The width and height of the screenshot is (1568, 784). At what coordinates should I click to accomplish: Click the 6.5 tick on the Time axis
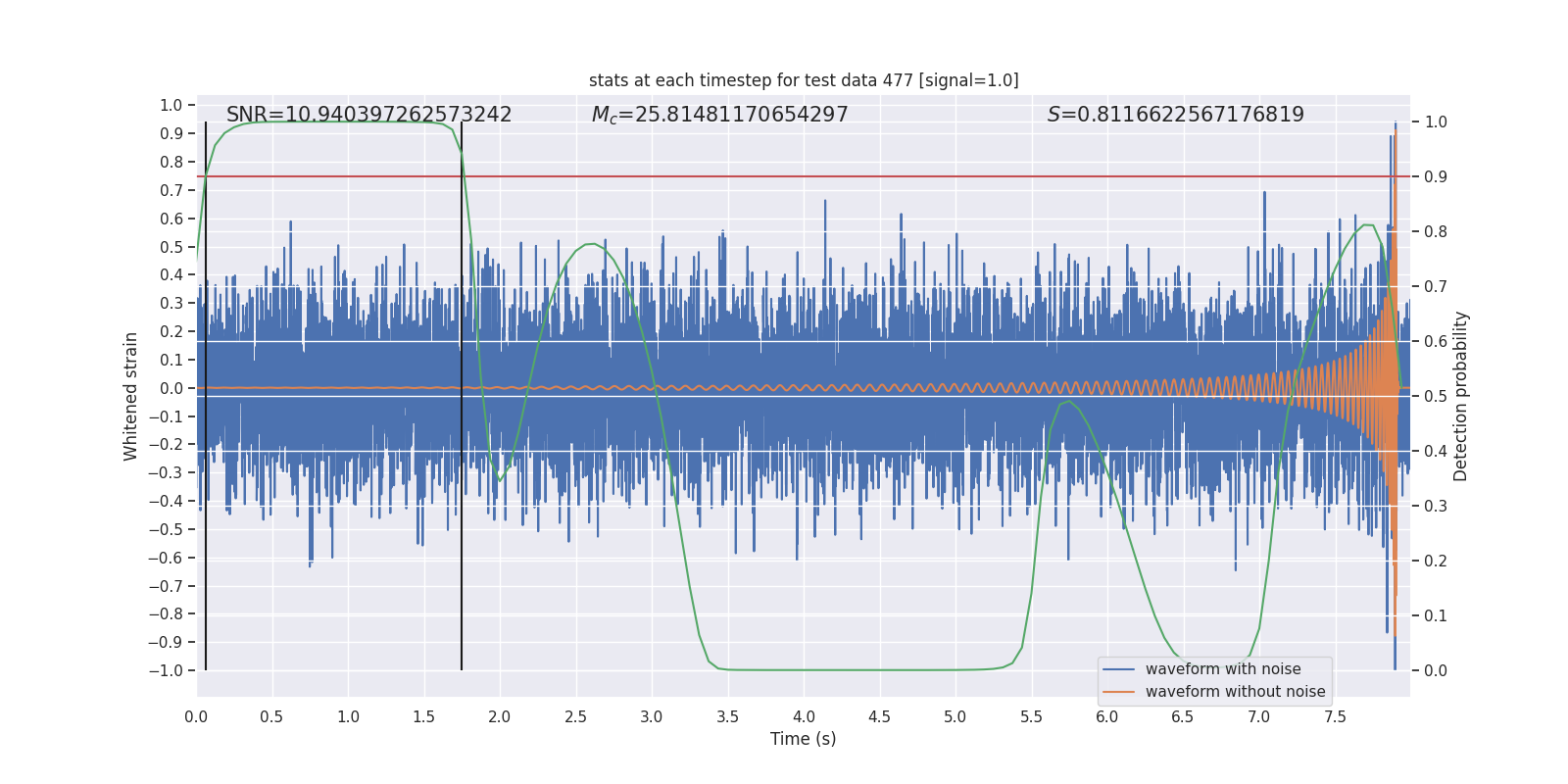tap(1183, 716)
